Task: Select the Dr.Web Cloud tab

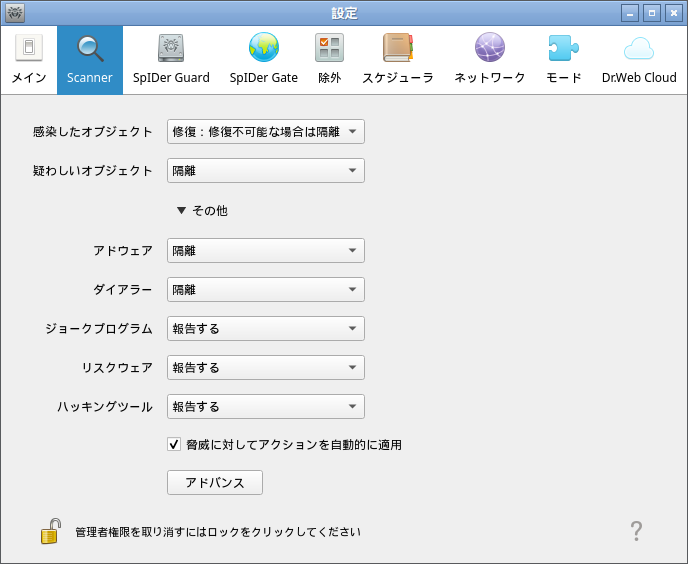Action: pyautogui.click(x=639, y=60)
